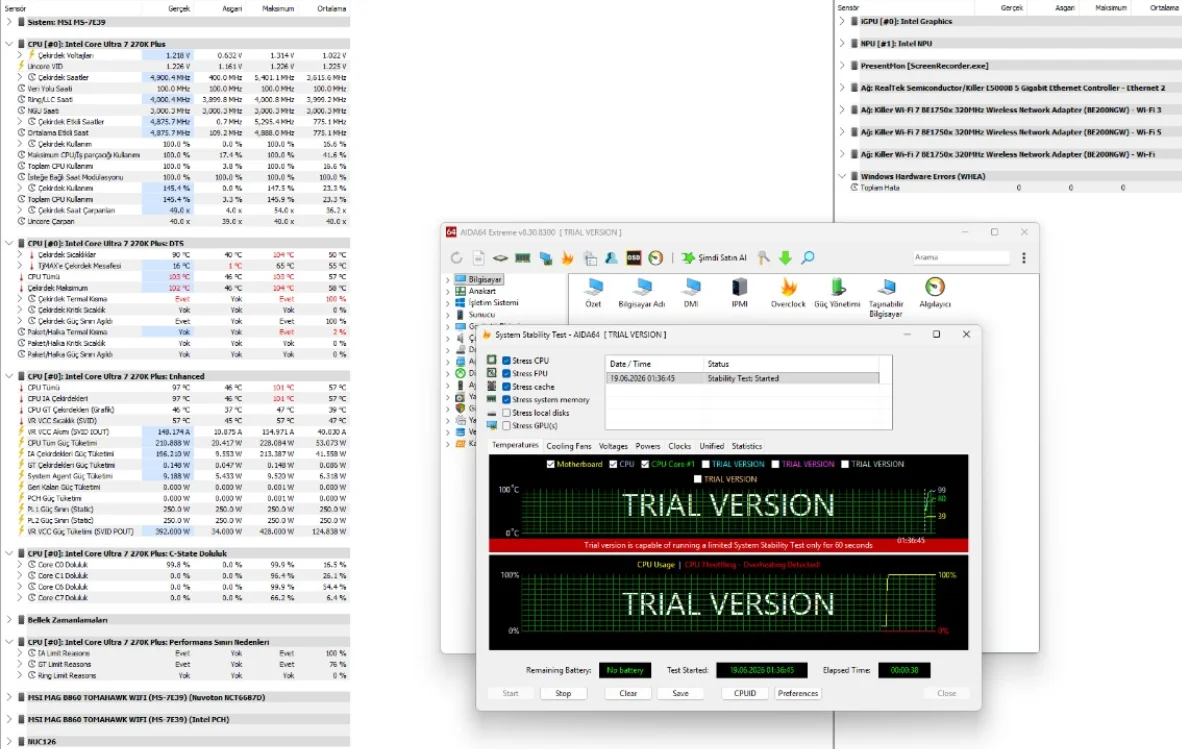Expand the NPU [#1]: Intel NPU group
This screenshot has height=749, width=1182.
click(842, 44)
